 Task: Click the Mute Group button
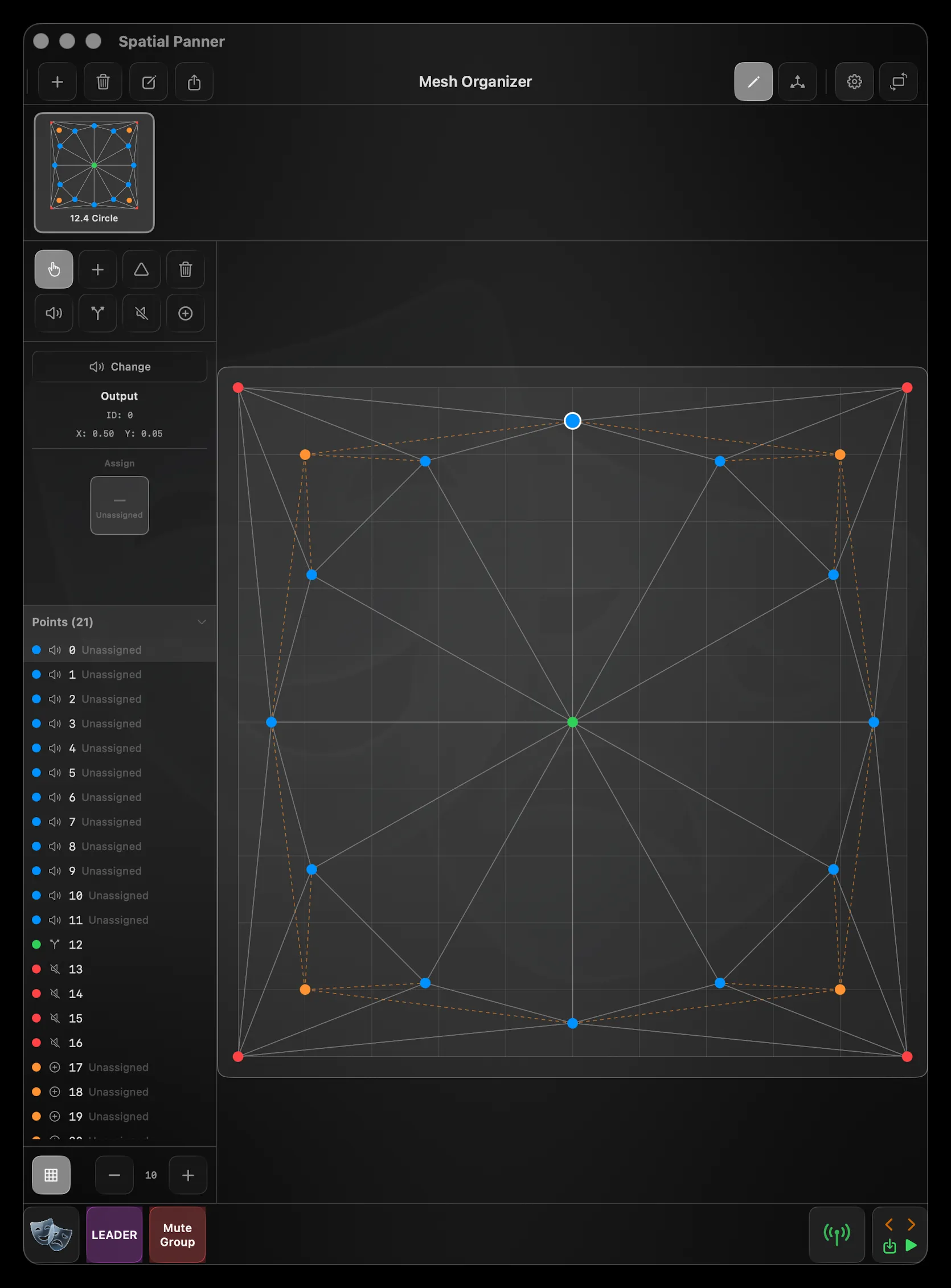tap(177, 1235)
